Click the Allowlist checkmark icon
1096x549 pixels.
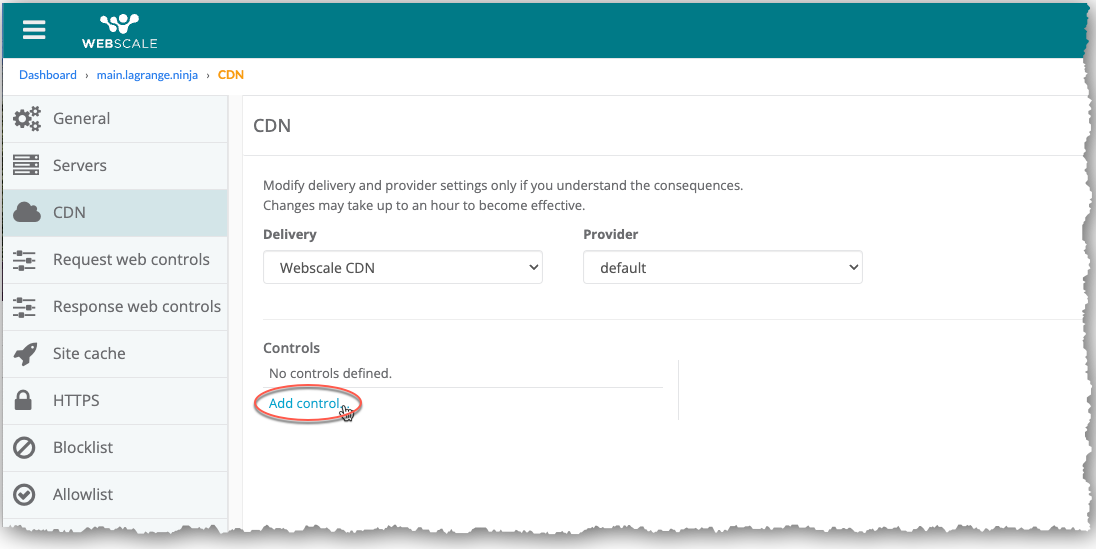[25, 495]
